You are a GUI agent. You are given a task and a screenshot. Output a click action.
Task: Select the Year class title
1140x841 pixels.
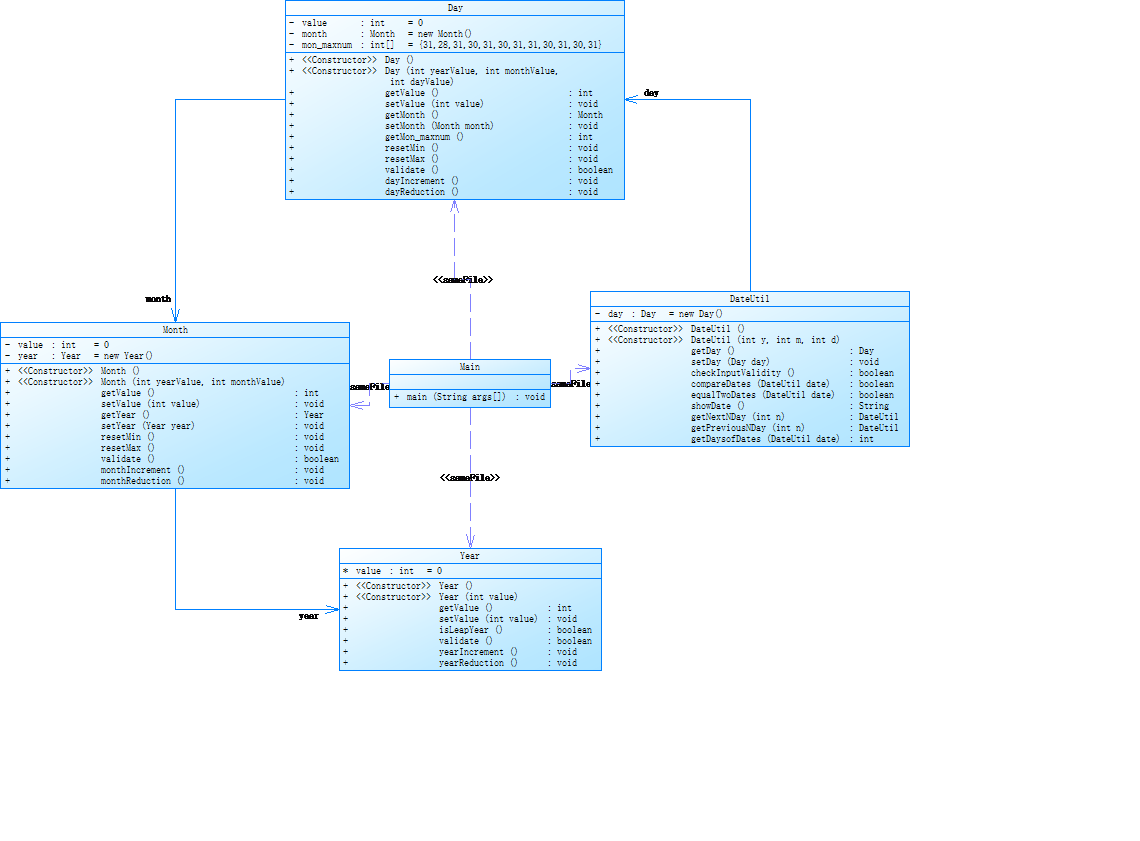tap(470, 556)
